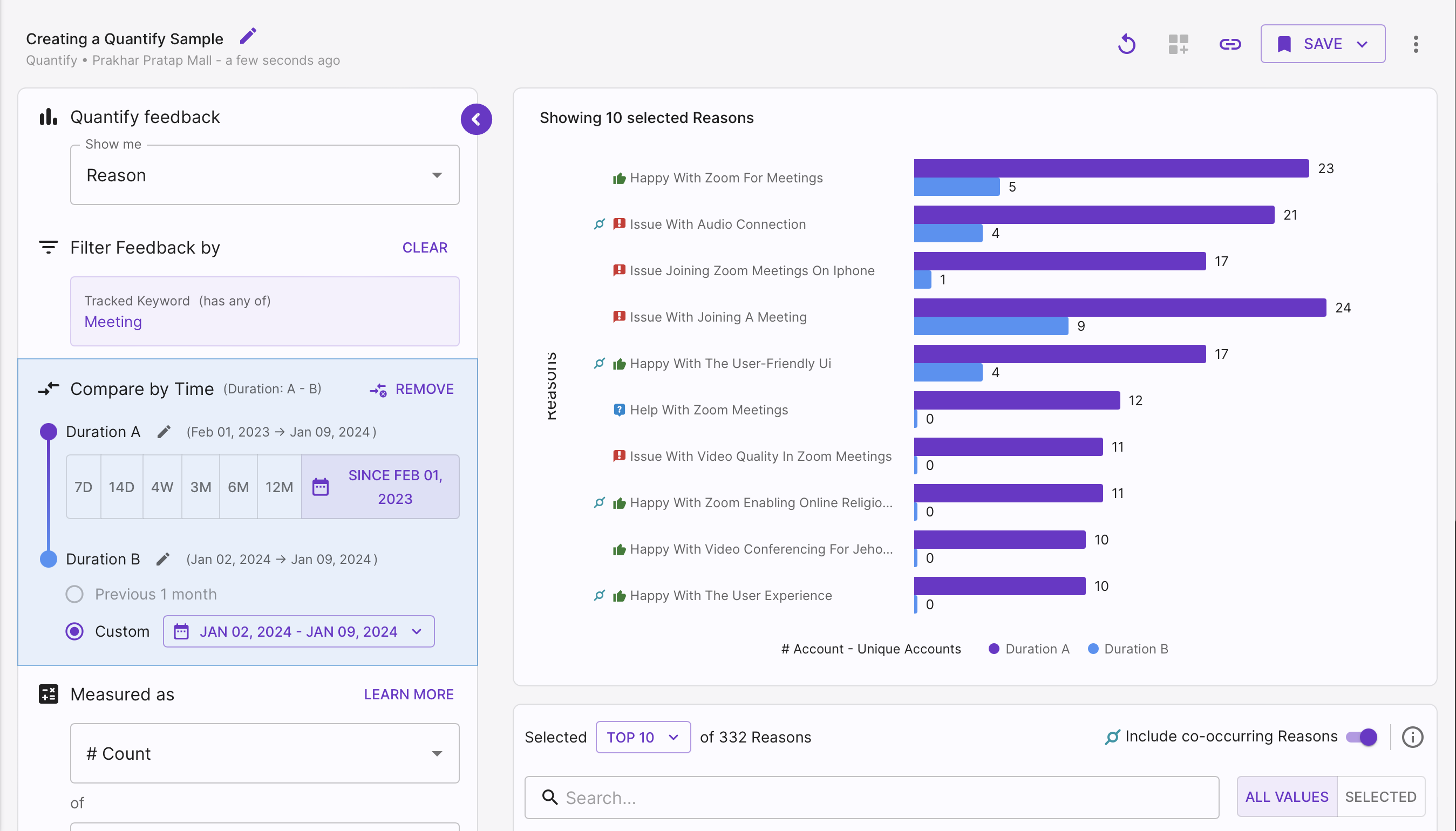
Task: Select the Custom radio button
Action: coord(74,631)
